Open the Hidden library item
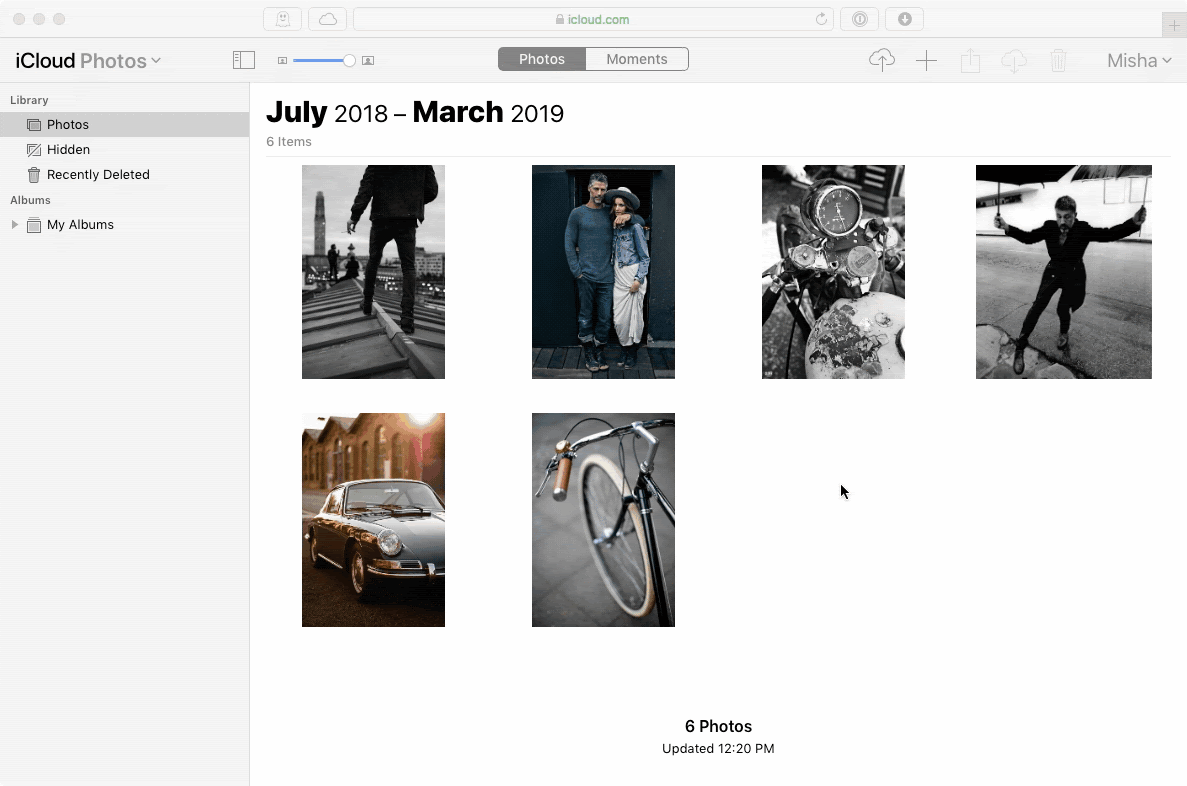Screen dimensions: 1187x786 pos(124,149)
